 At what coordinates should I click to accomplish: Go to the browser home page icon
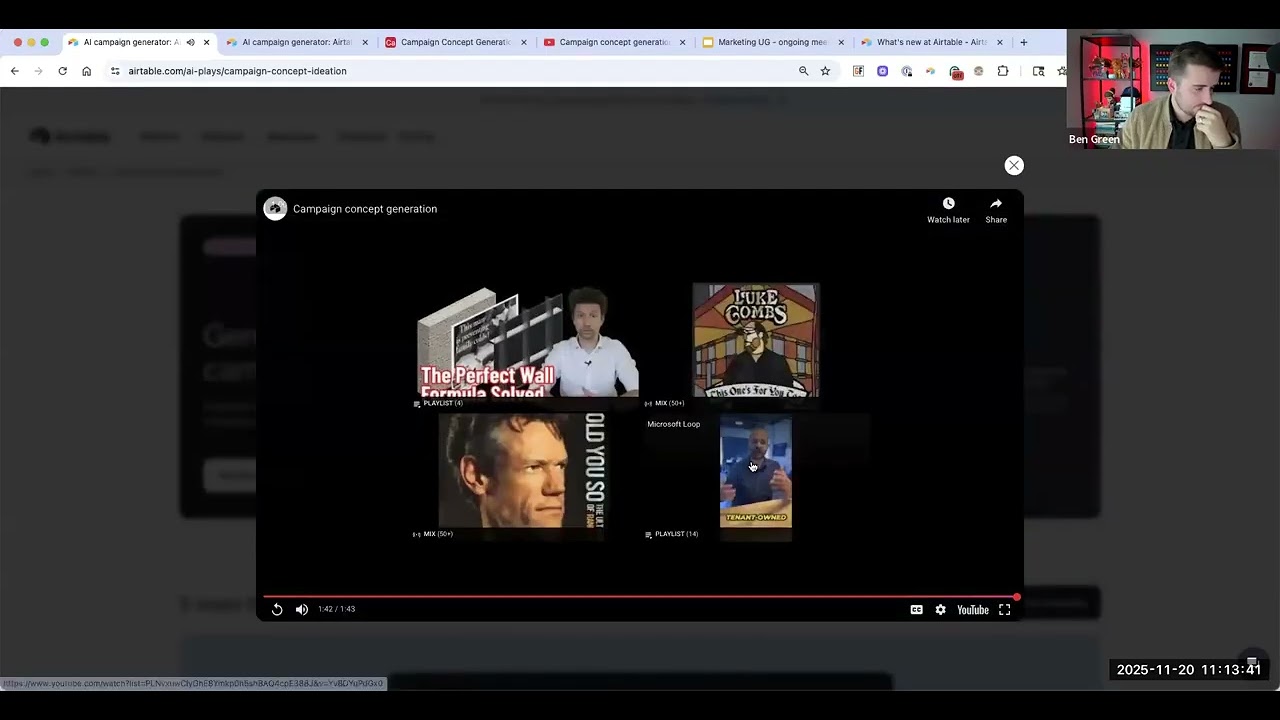(86, 71)
